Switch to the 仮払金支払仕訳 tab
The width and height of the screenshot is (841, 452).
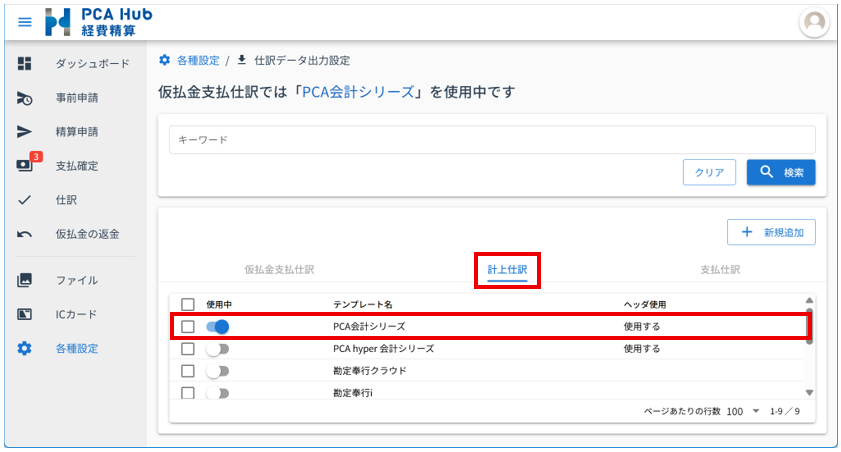click(279, 269)
